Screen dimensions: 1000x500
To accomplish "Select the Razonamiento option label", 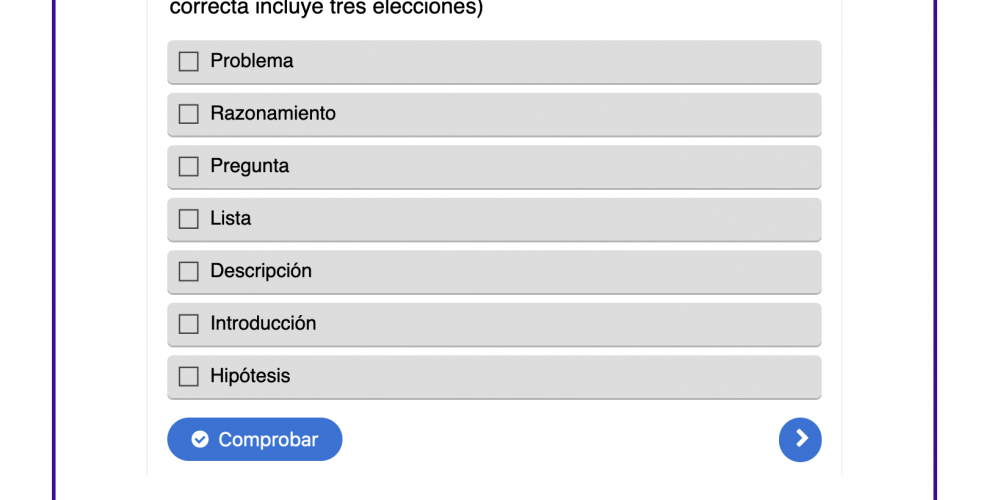I will 273,114.
